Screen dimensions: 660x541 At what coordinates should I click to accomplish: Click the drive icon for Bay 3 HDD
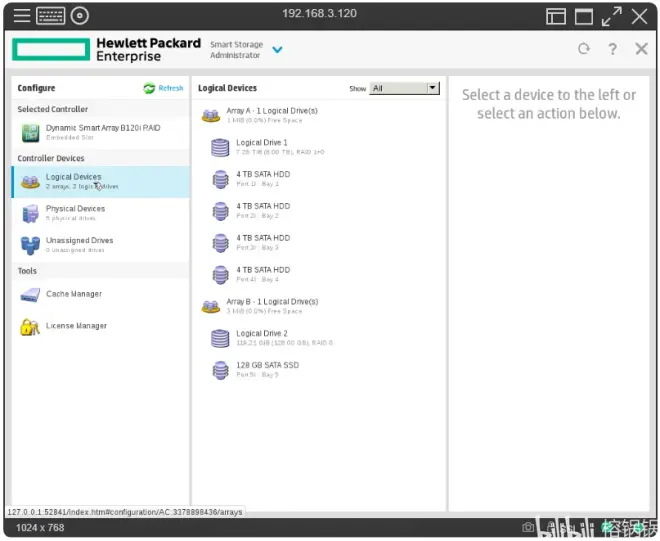click(x=221, y=243)
